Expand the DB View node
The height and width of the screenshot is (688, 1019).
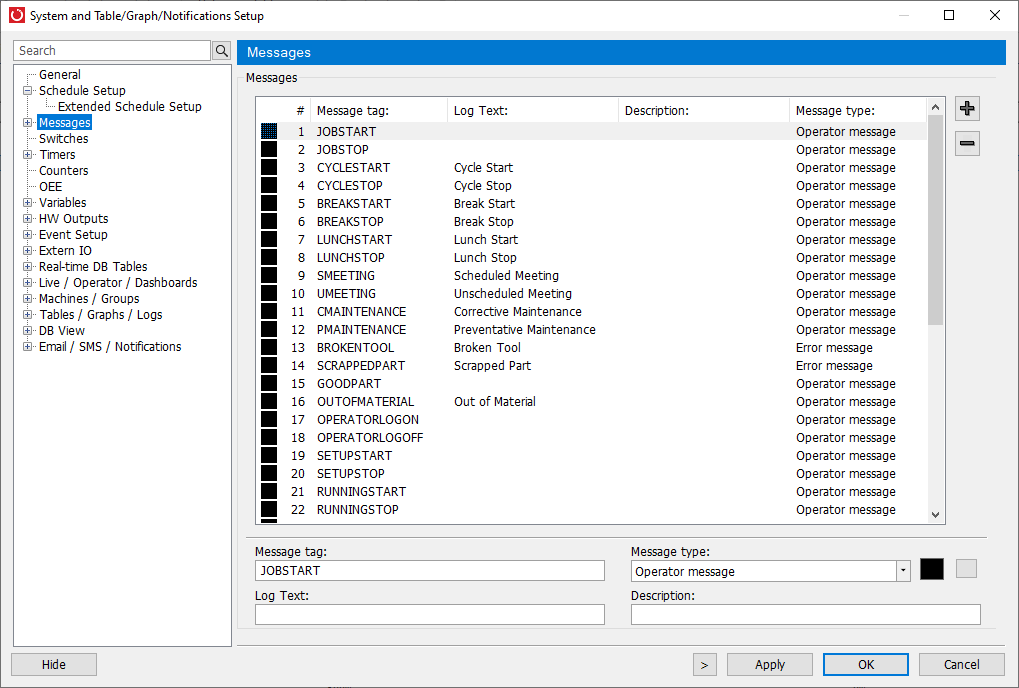27,331
